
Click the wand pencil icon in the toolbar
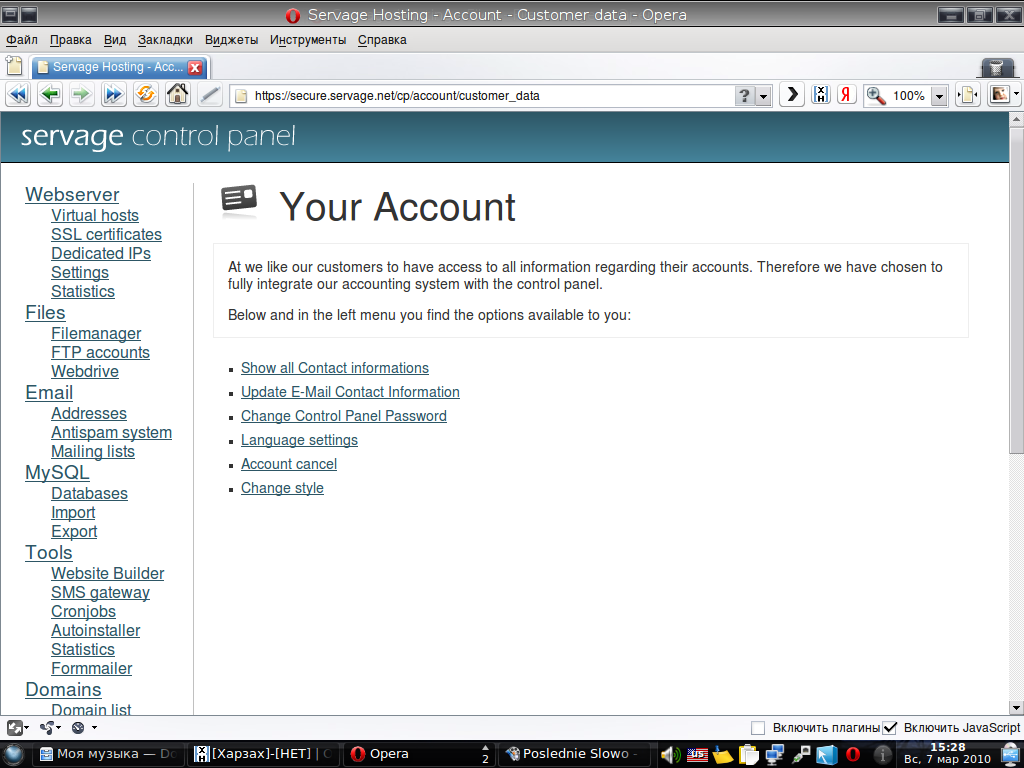(x=209, y=95)
